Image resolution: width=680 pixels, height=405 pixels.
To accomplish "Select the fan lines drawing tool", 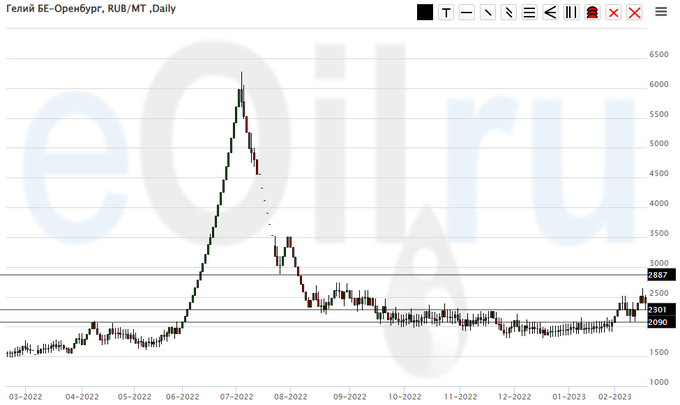I will click(550, 13).
